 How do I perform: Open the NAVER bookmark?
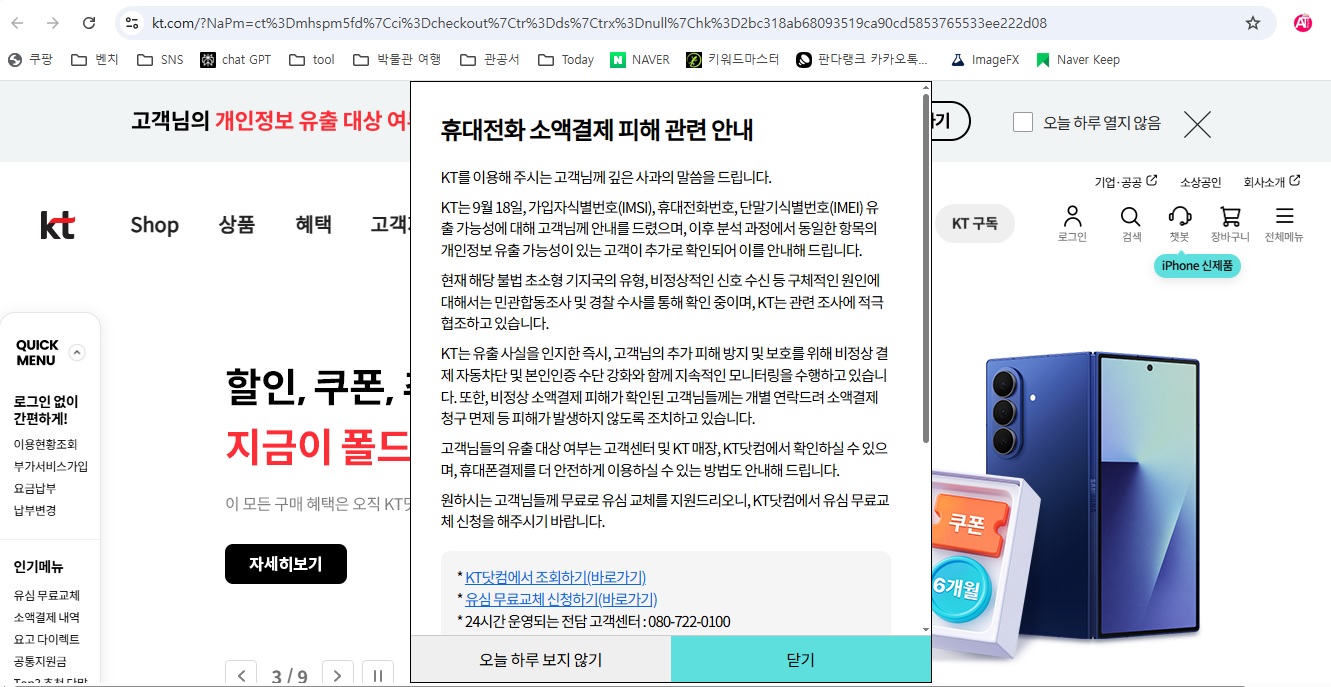tap(640, 60)
